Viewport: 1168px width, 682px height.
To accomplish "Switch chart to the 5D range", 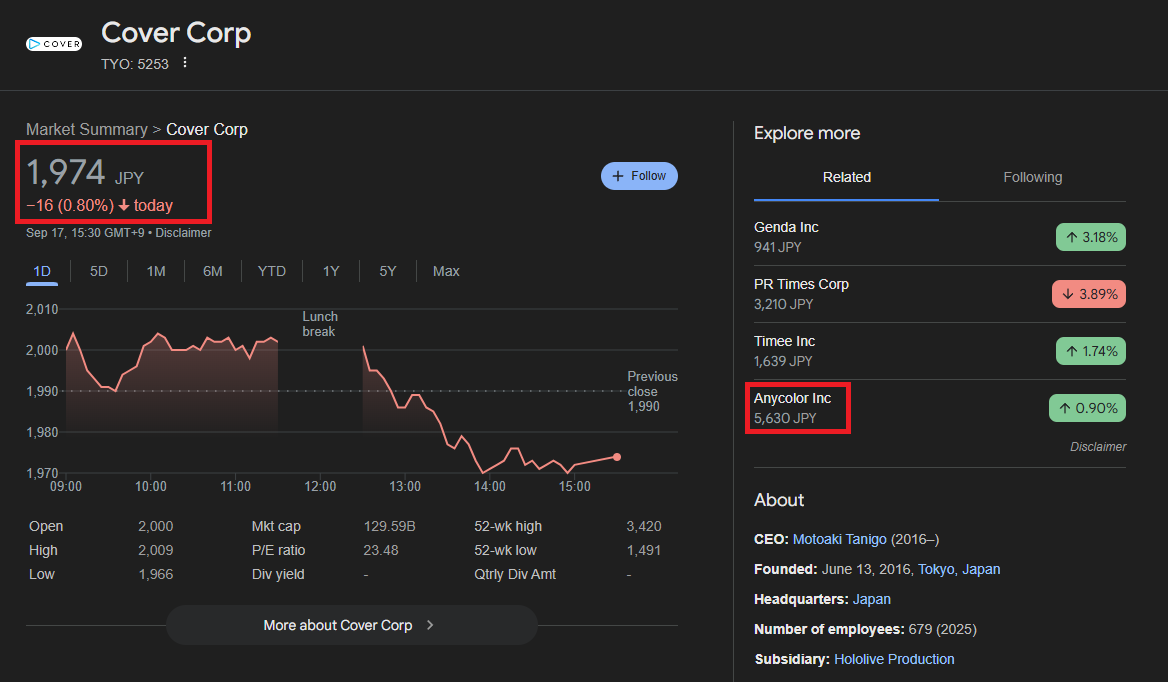I will [x=99, y=271].
